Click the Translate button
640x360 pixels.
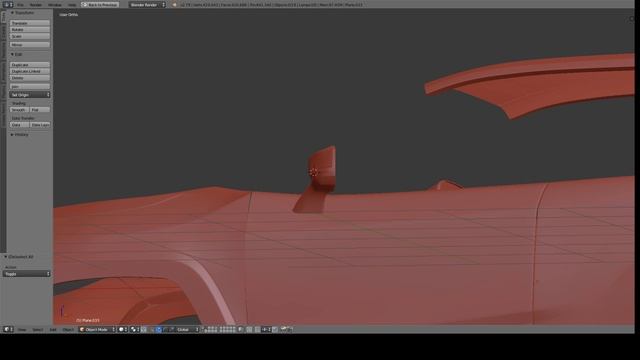pyautogui.click(x=30, y=23)
